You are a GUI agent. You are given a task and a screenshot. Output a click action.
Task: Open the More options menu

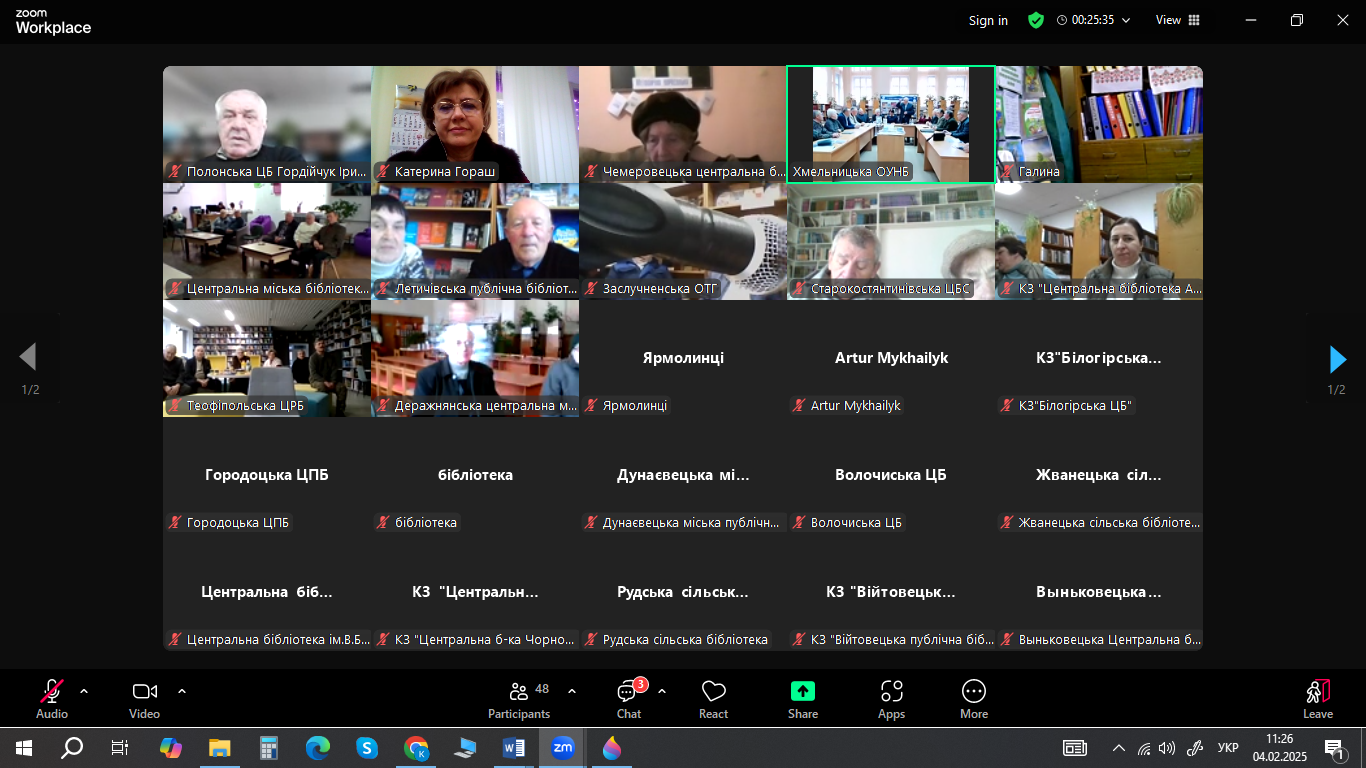(x=973, y=699)
